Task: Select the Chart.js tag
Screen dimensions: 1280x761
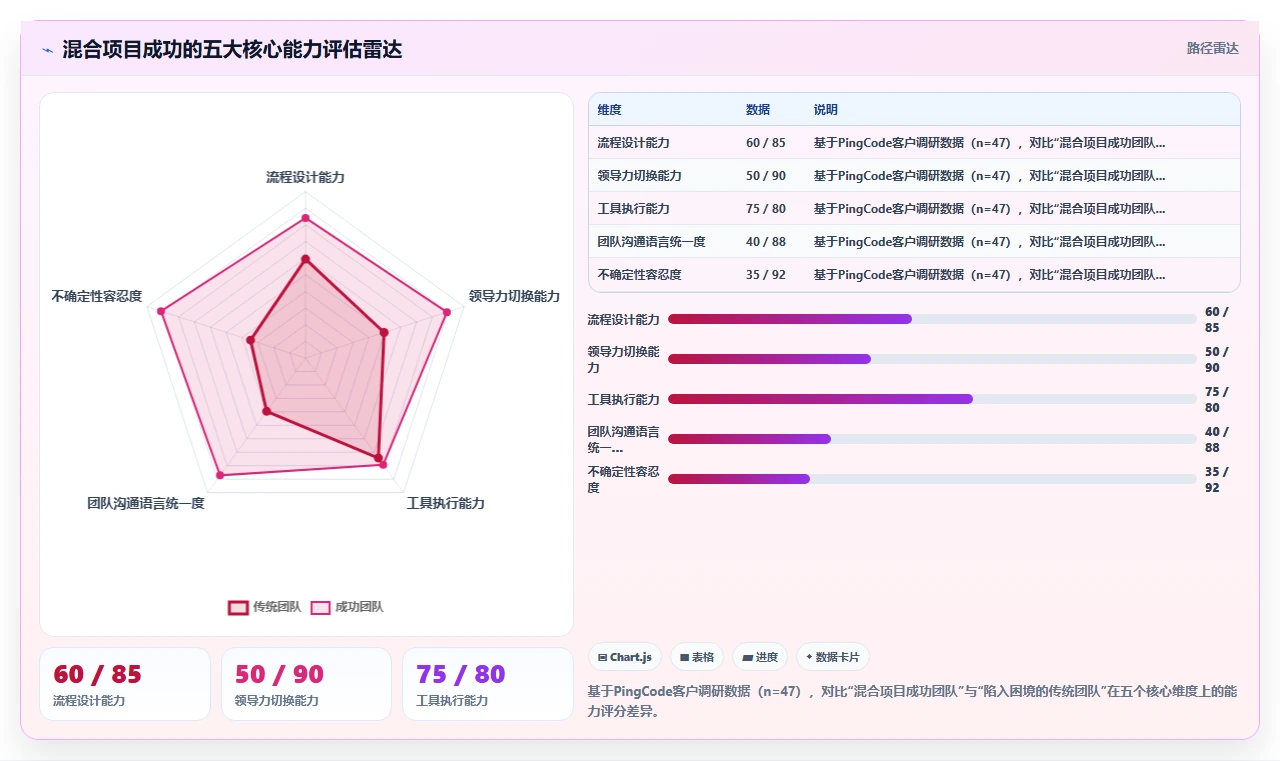Action: [x=625, y=657]
